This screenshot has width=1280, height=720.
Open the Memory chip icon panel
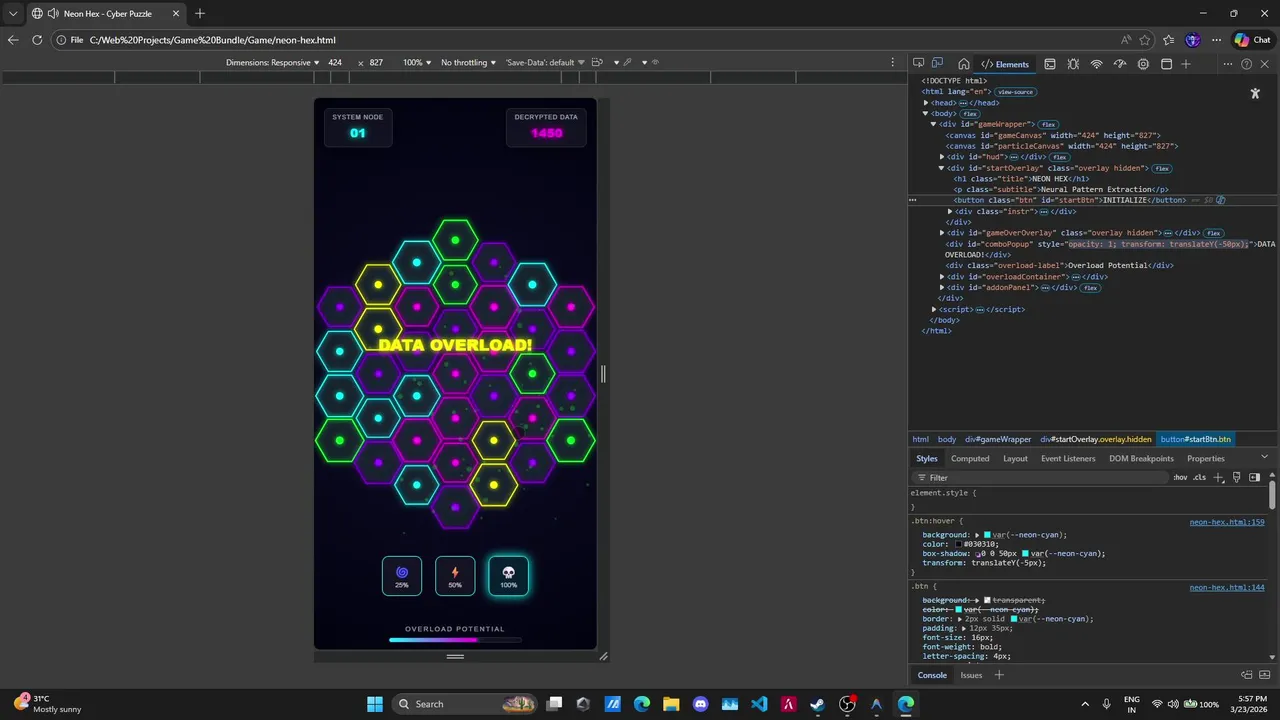click(1143, 64)
